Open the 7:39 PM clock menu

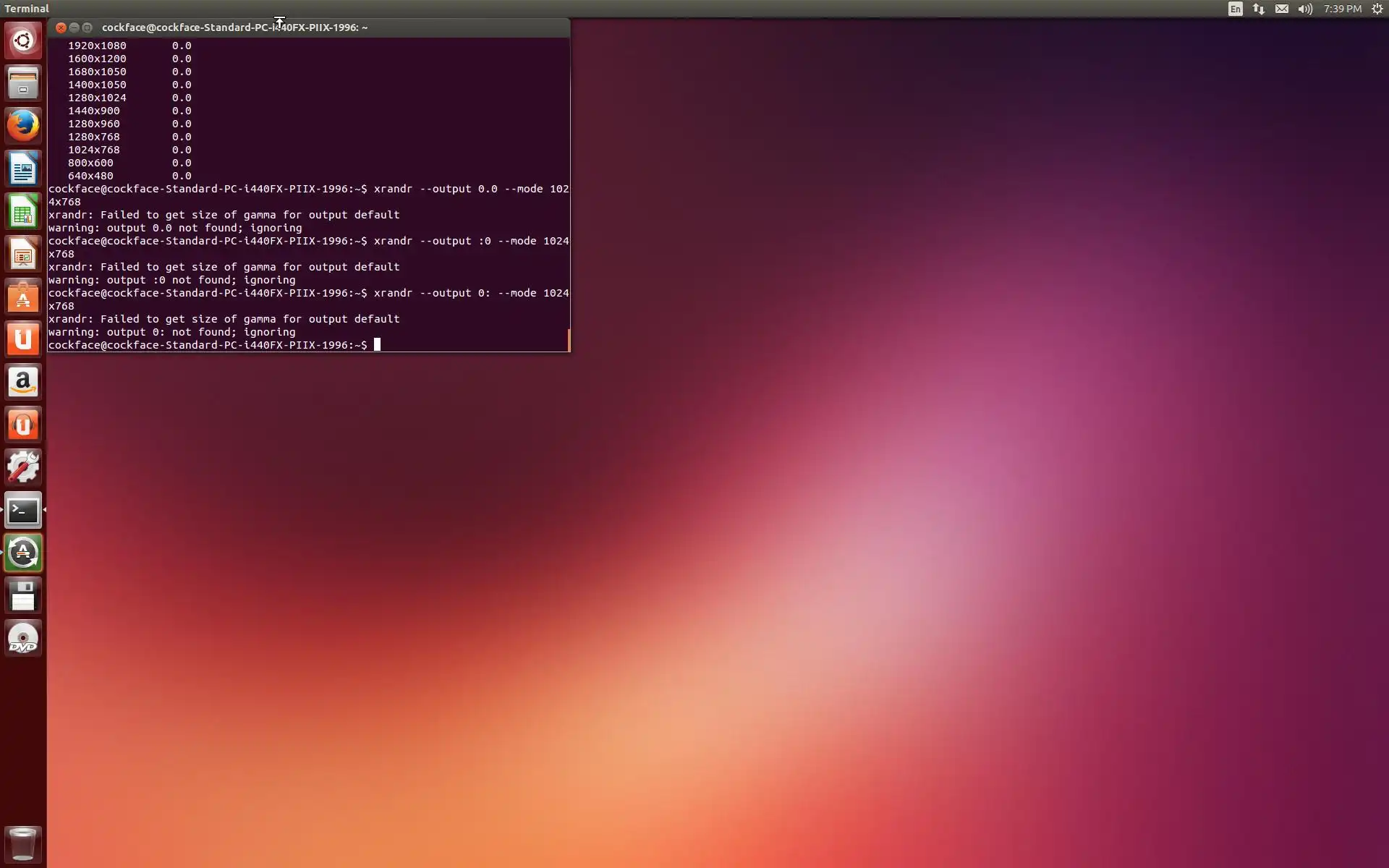[x=1342, y=9]
